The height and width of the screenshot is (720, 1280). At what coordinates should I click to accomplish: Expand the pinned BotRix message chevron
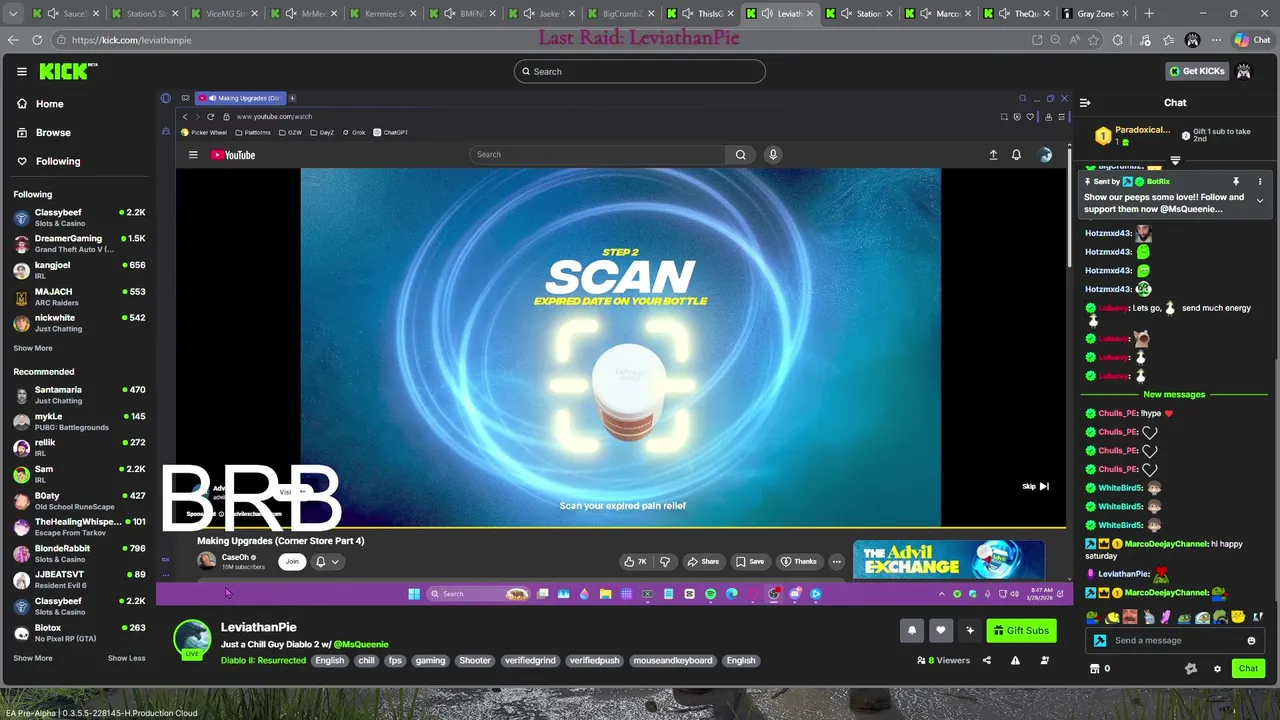click(x=1260, y=201)
